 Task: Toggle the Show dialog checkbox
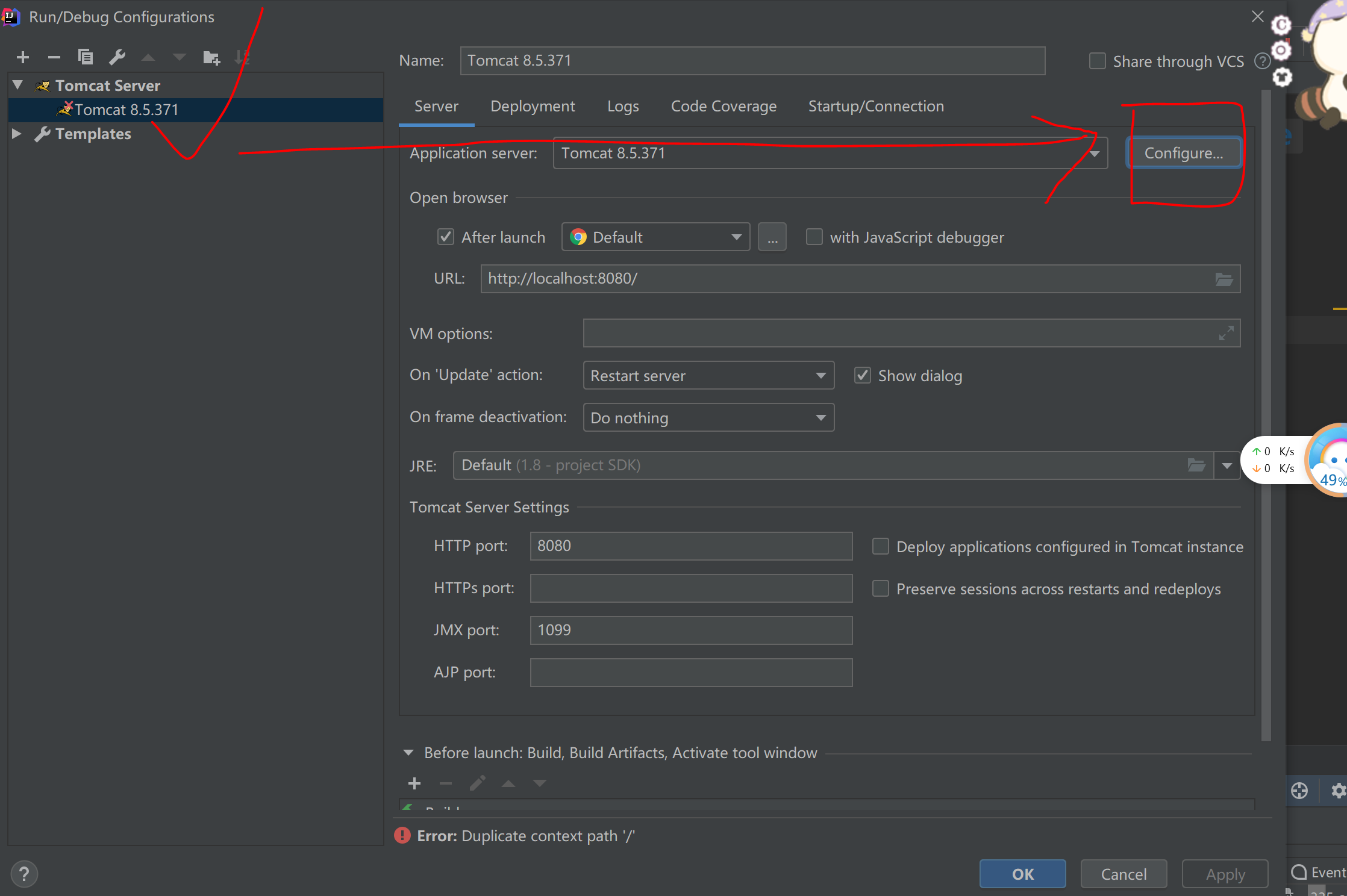(x=863, y=376)
